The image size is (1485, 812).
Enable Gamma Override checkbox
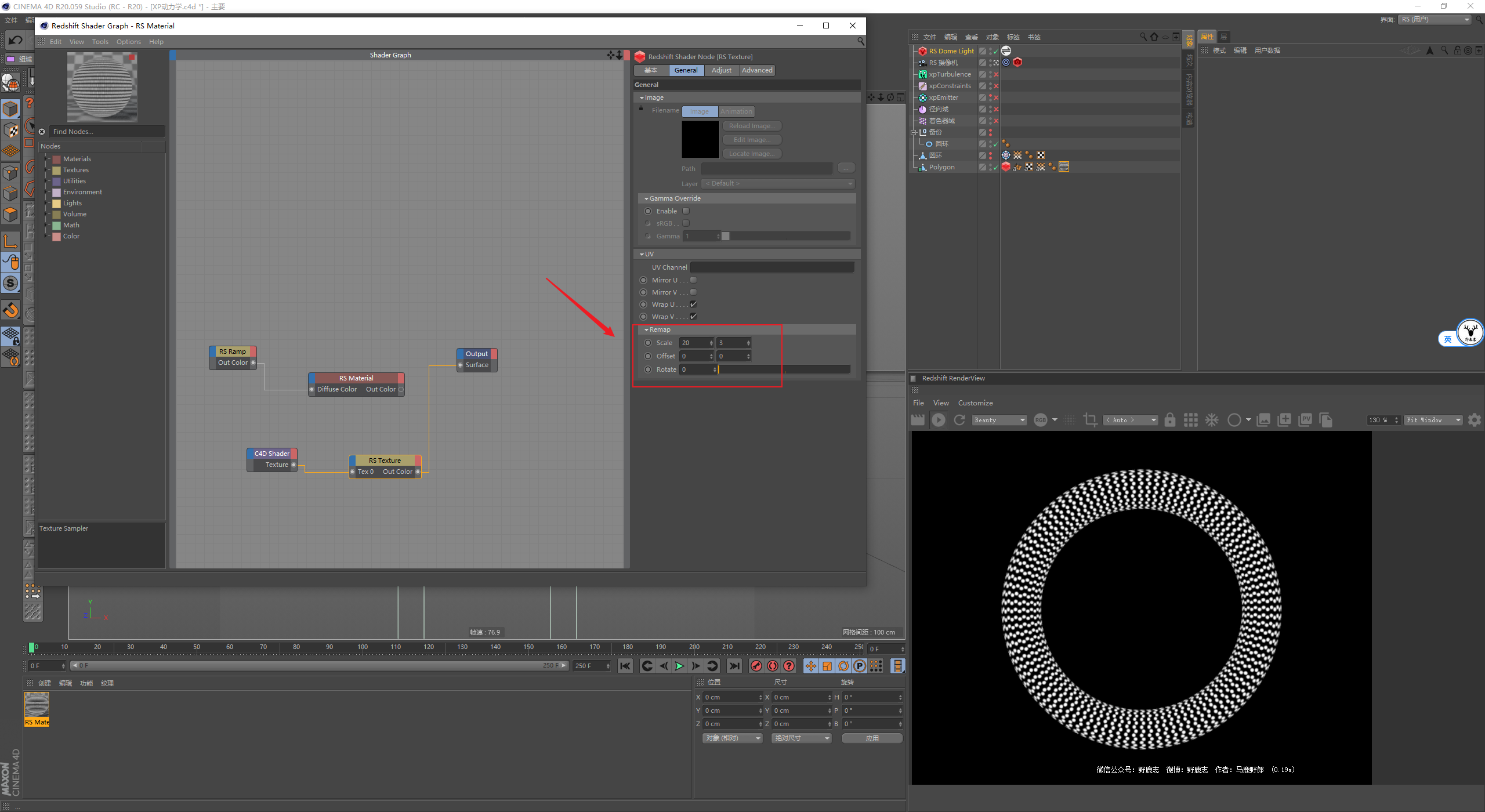click(x=686, y=211)
